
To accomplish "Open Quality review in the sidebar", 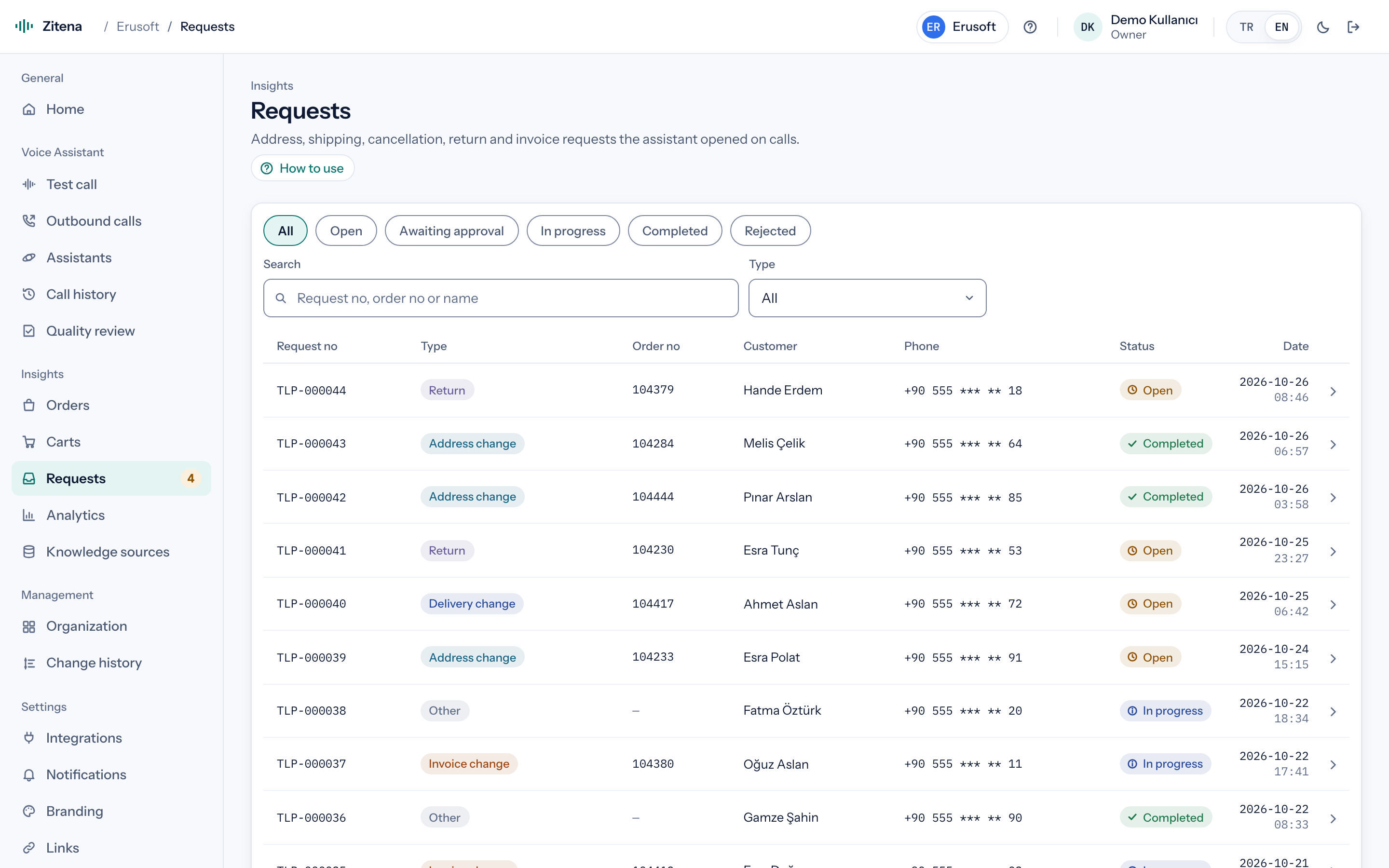I will coord(111,331).
